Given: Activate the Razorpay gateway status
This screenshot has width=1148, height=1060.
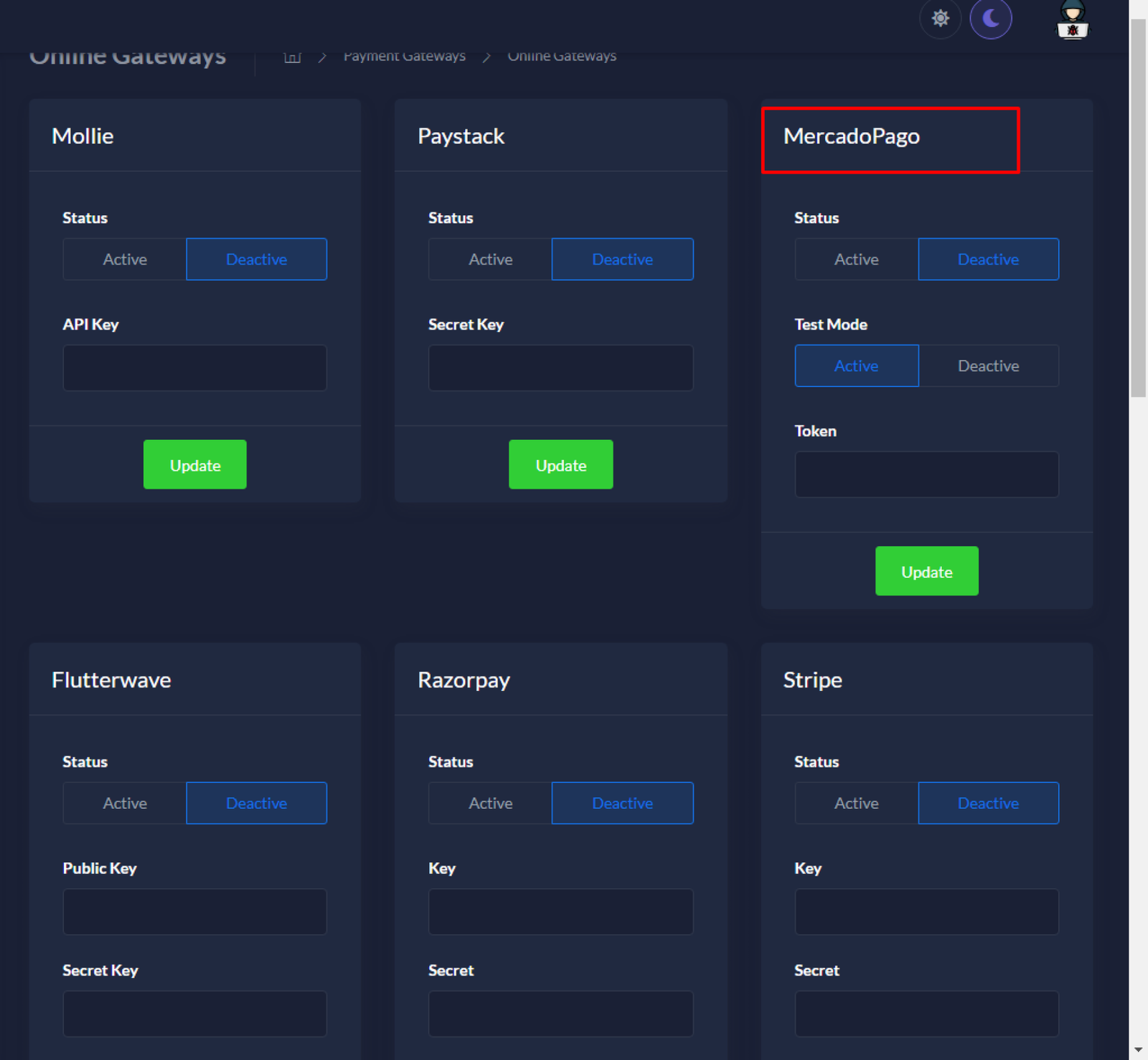Looking at the screenshot, I should (x=491, y=803).
